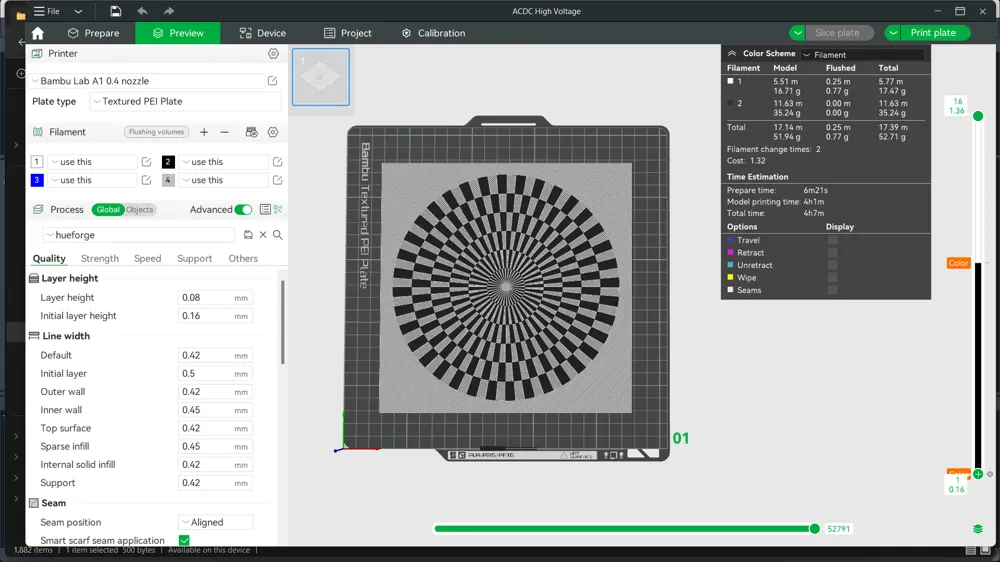Screen dimensions: 1000x562
Task: Open the Others settings tab
Action: 243,258
